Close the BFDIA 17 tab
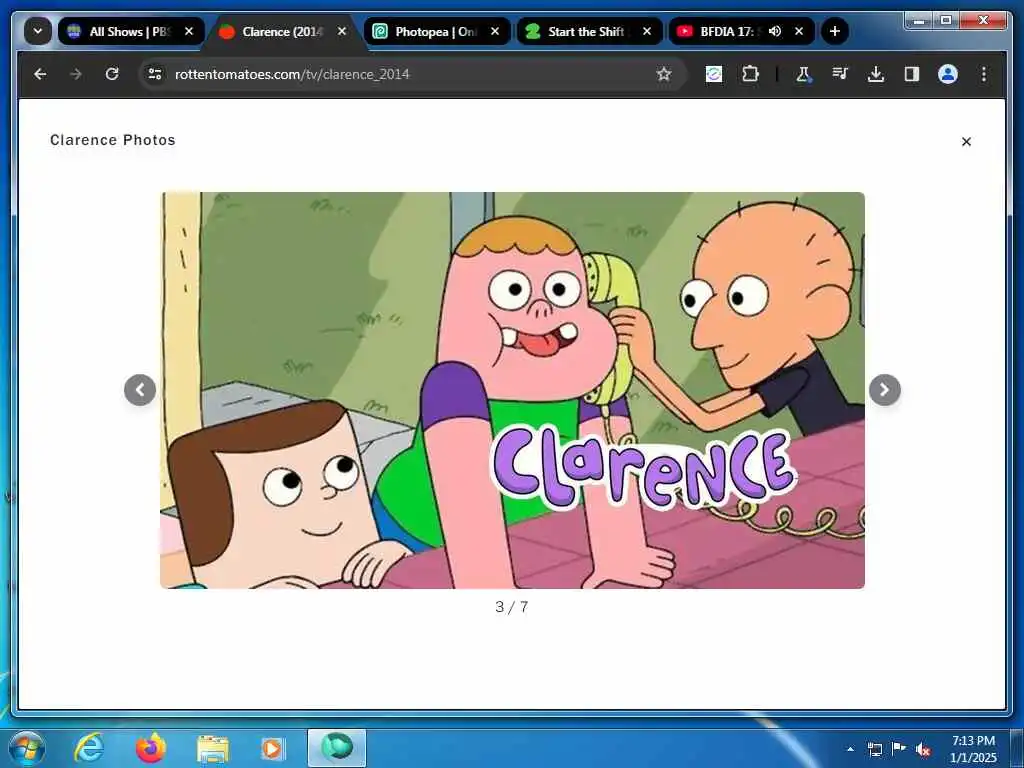 point(799,31)
